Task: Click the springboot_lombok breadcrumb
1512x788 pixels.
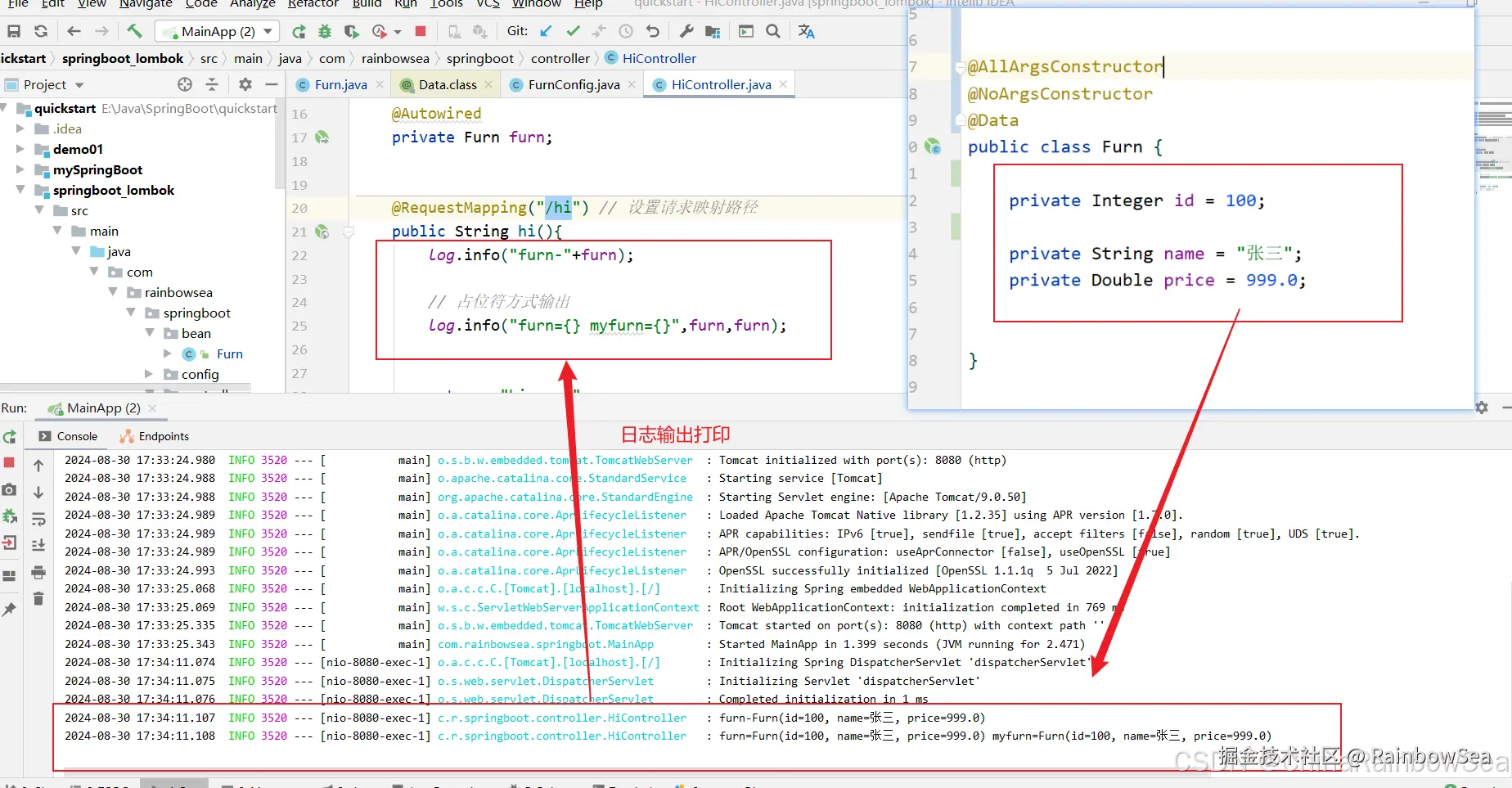Action: tap(123, 58)
